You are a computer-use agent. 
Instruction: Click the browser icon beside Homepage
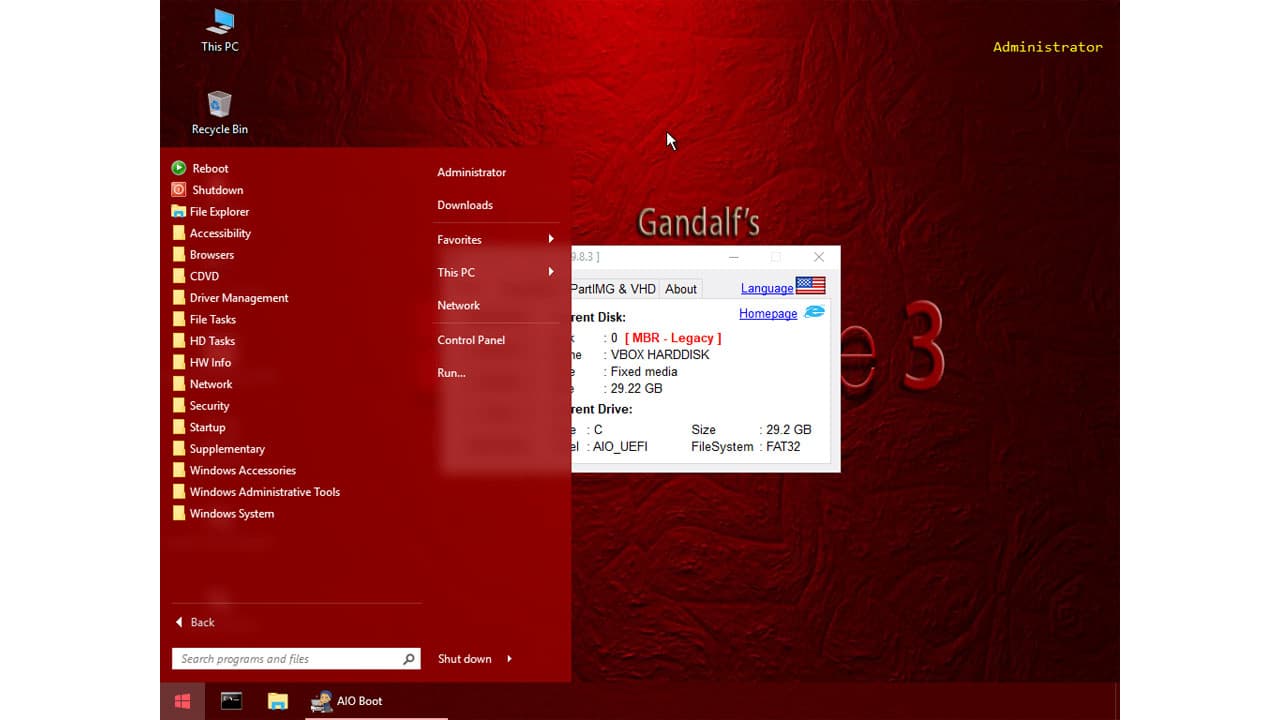813,312
